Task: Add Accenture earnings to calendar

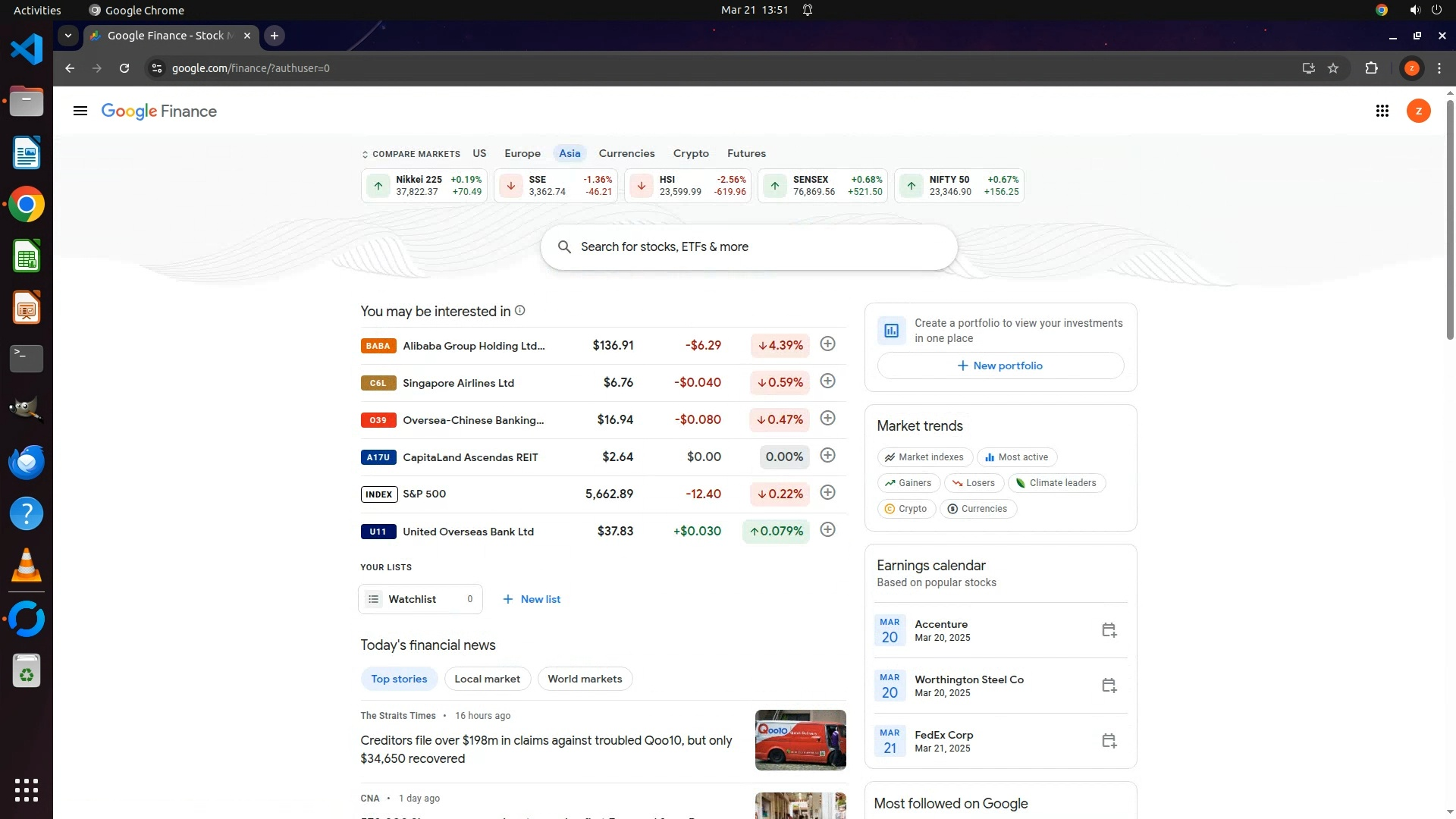Action: (x=1109, y=630)
